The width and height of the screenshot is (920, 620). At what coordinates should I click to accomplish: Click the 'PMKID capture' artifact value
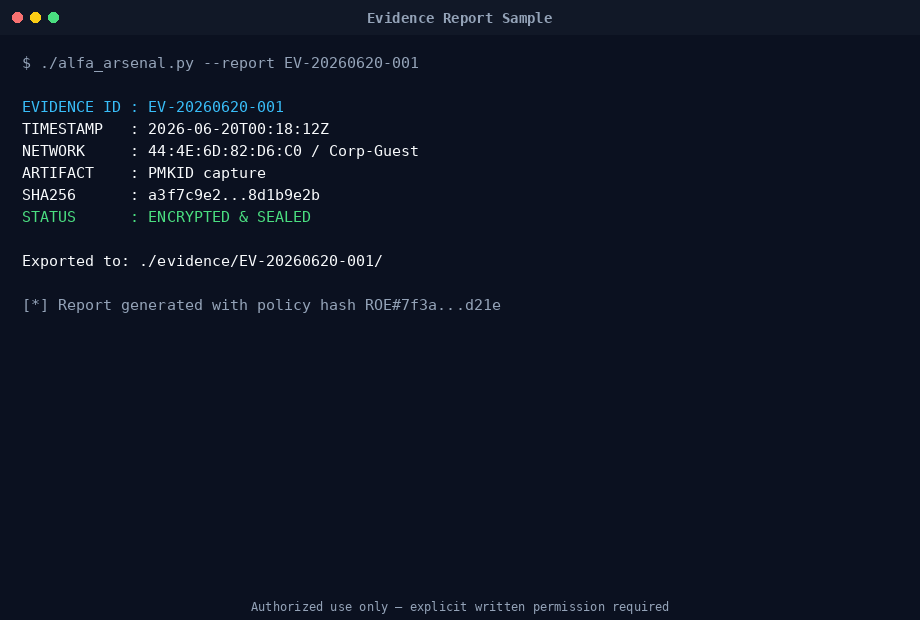[207, 173]
